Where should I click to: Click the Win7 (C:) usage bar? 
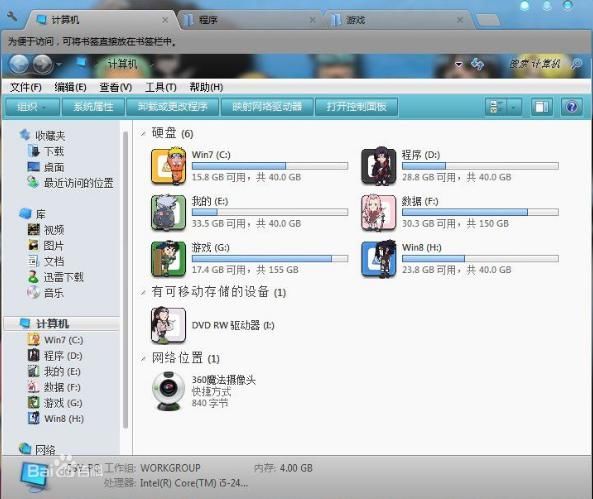click(270, 166)
